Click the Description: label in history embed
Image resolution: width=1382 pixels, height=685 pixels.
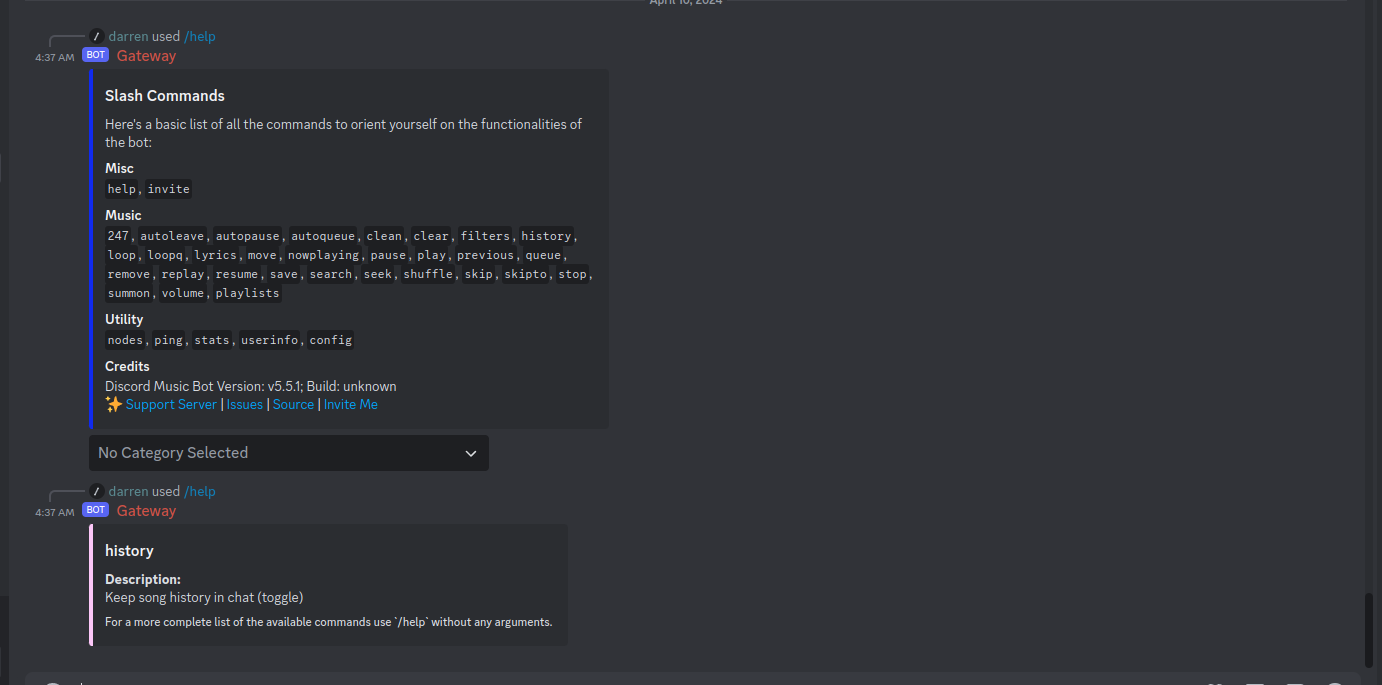(143, 579)
